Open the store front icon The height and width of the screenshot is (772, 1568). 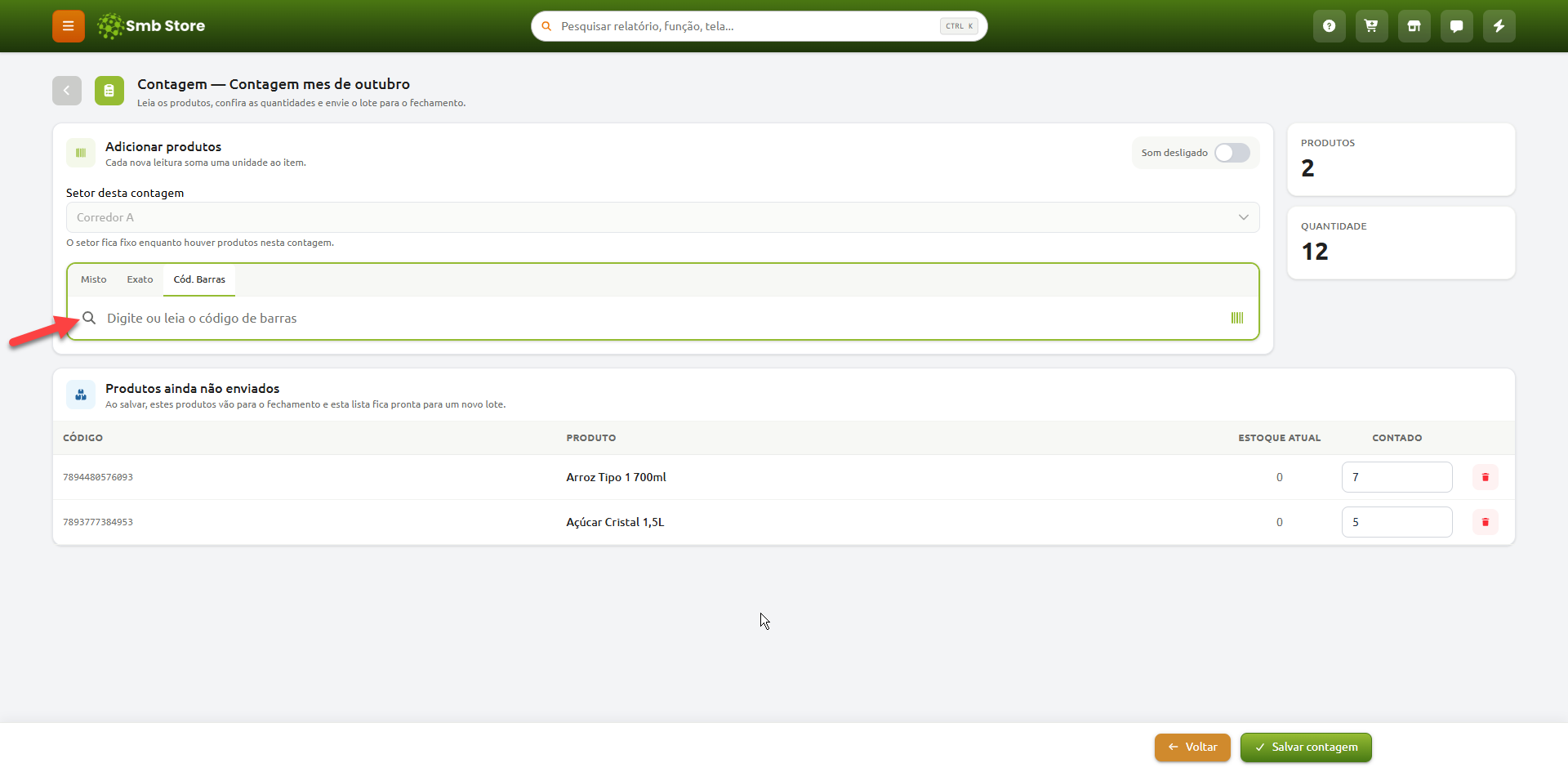(1414, 26)
